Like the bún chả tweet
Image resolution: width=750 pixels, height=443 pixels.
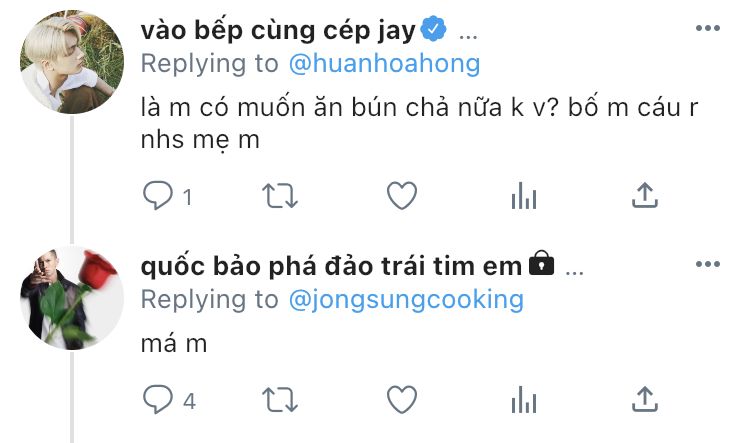coord(402,196)
